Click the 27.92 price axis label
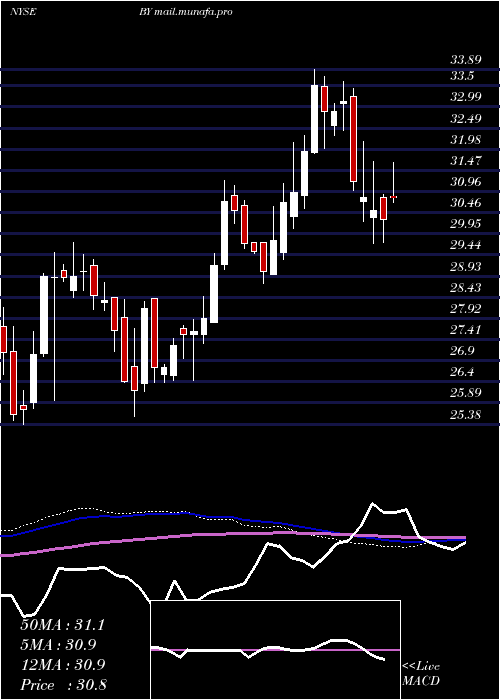The width and height of the screenshot is (500, 700). click(466, 308)
